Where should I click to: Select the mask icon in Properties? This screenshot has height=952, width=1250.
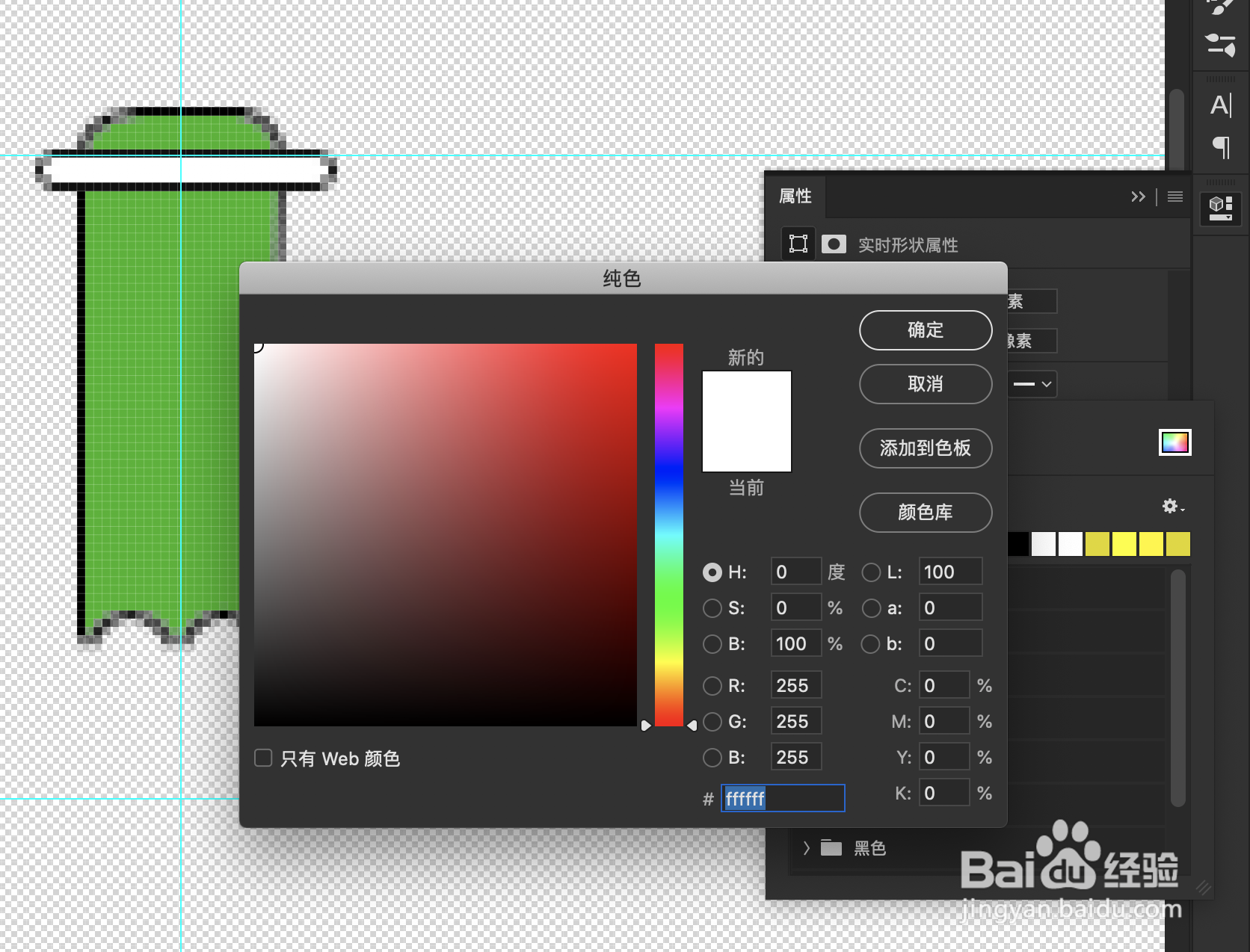[x=834, y=244]
